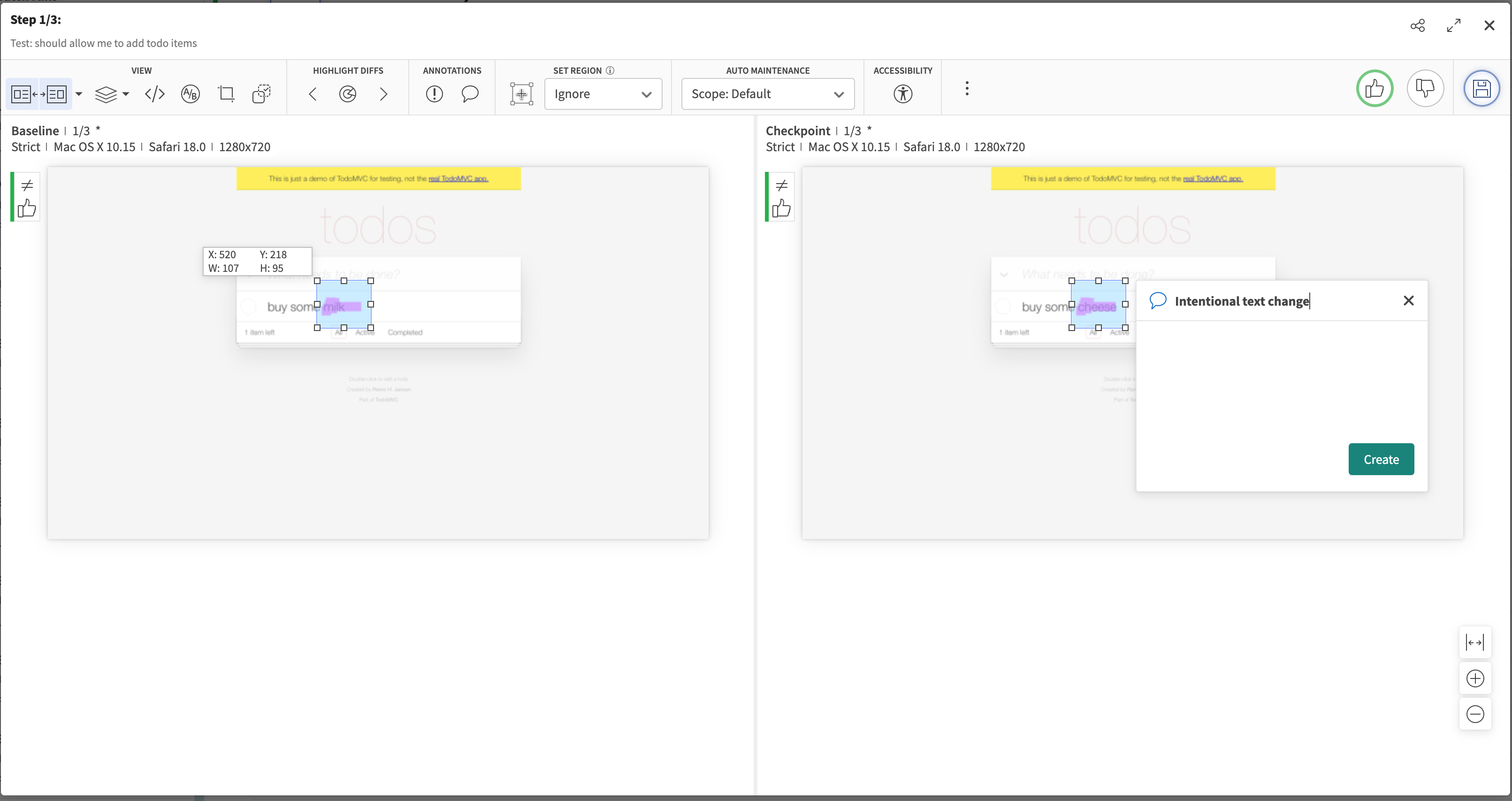Toggle the not-equal diff marker on checkpoint
The height and width of the screenshot is (801, 1512).
781,185
